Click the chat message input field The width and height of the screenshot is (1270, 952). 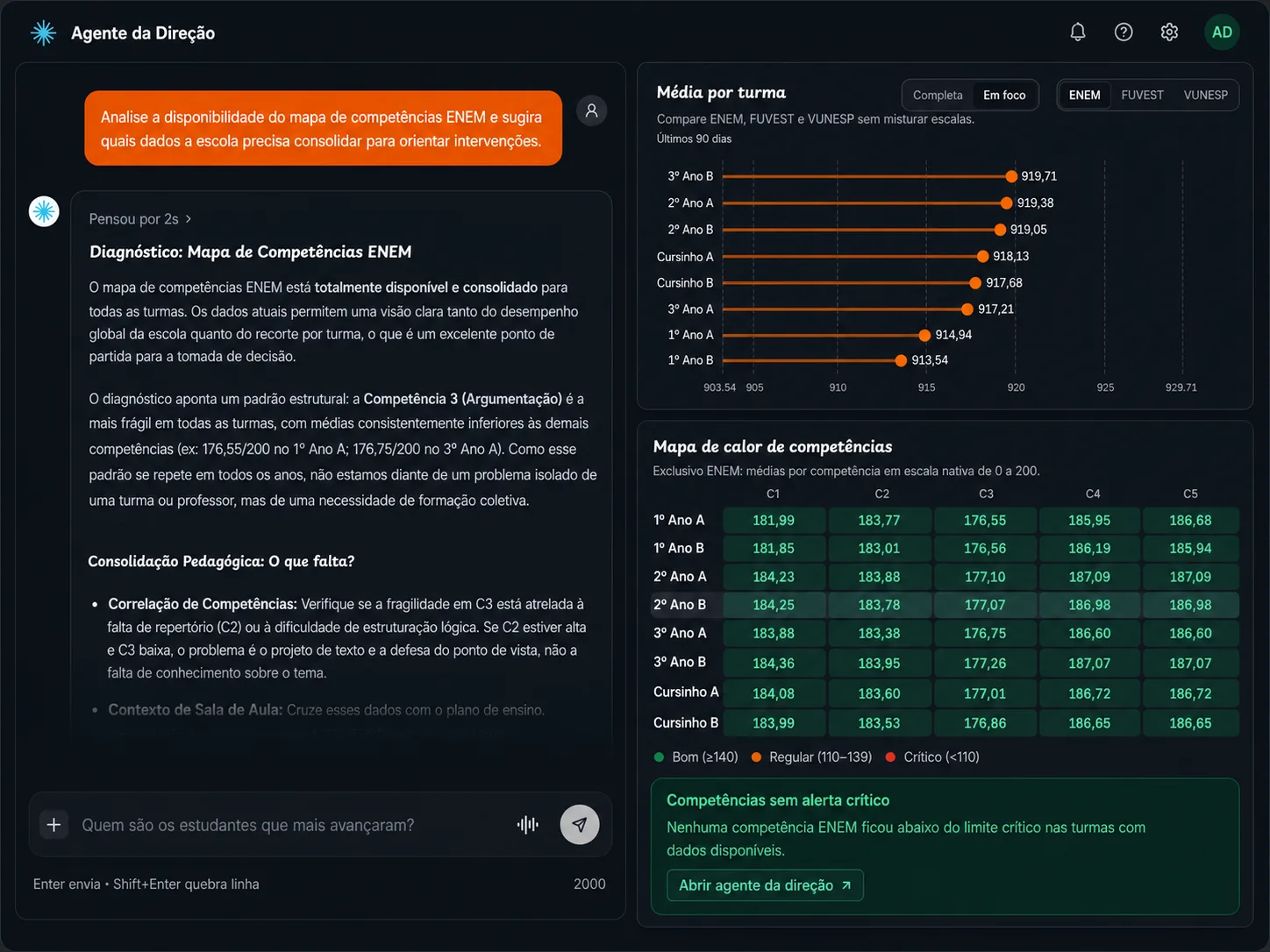tap(289, 825)
